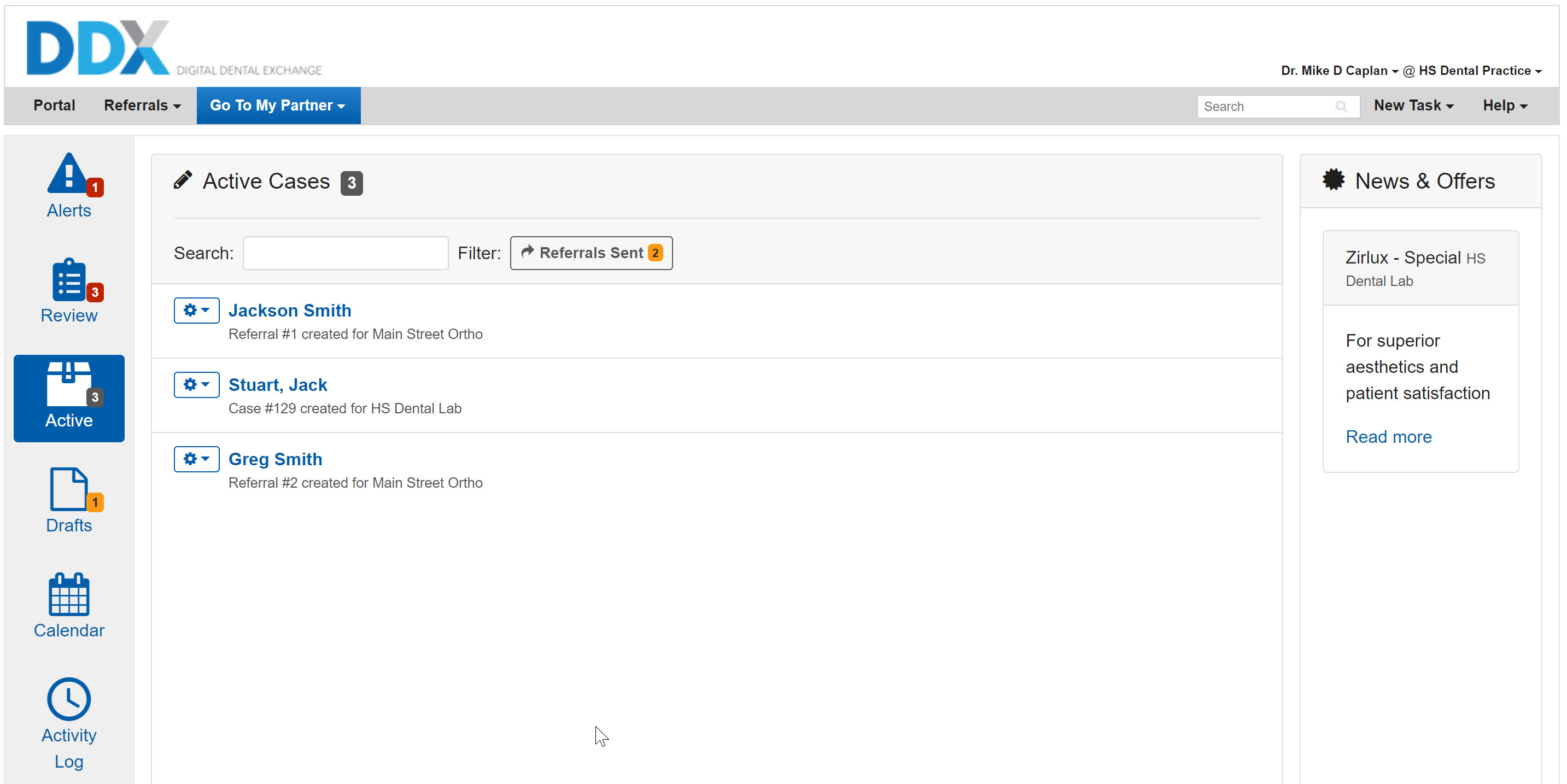Screen dimensions: 1567x784
Task: Click the Read more link
Action: coord(1388,436)
